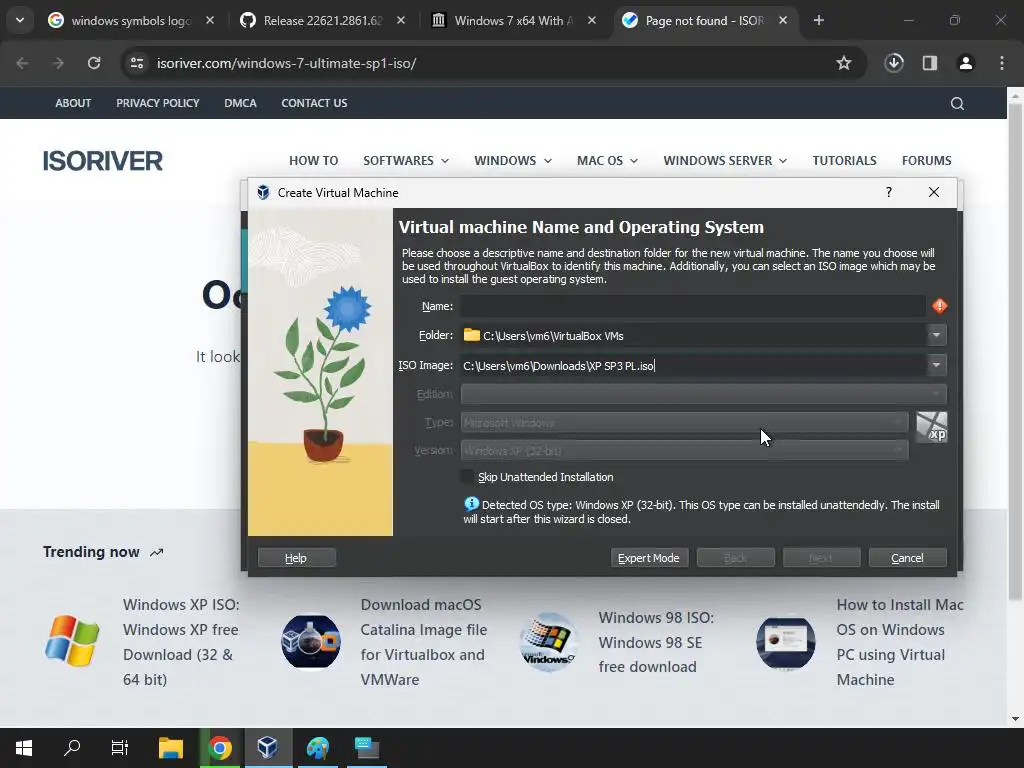Viewport: 1024px width, 768px height.
Task: Close the windows symbols logo tab
Action: (210, 20)
